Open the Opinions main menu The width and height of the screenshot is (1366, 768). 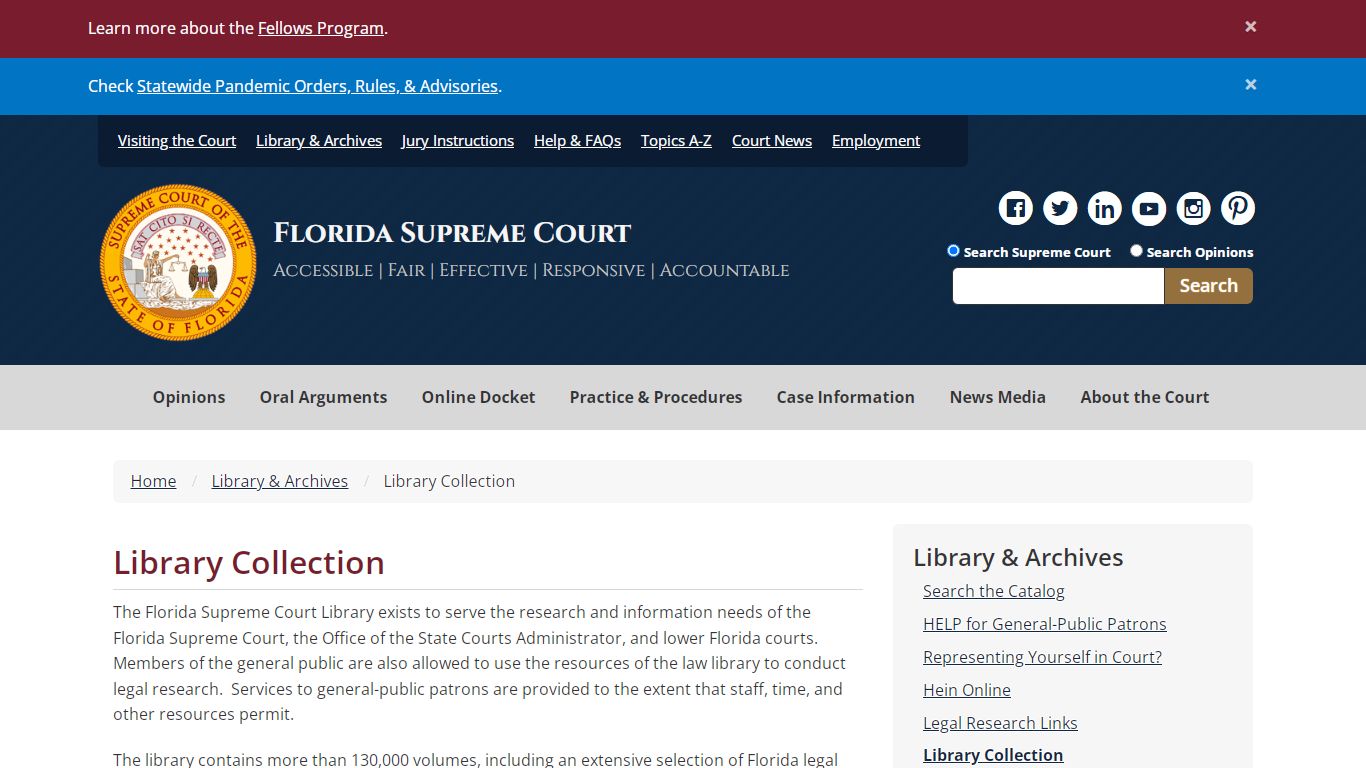pyautogui.click(x=189, y=397)
